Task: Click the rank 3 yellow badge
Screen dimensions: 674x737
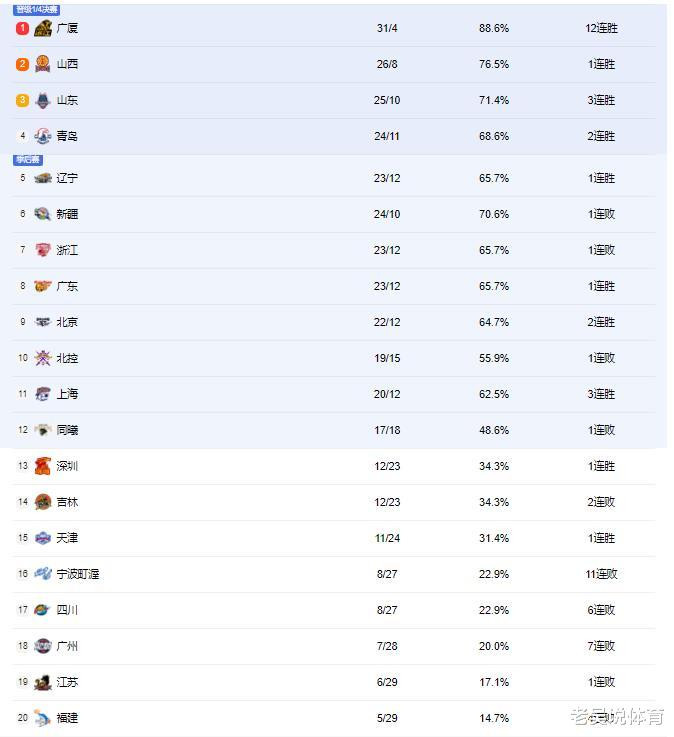Action: click(23, 101)
